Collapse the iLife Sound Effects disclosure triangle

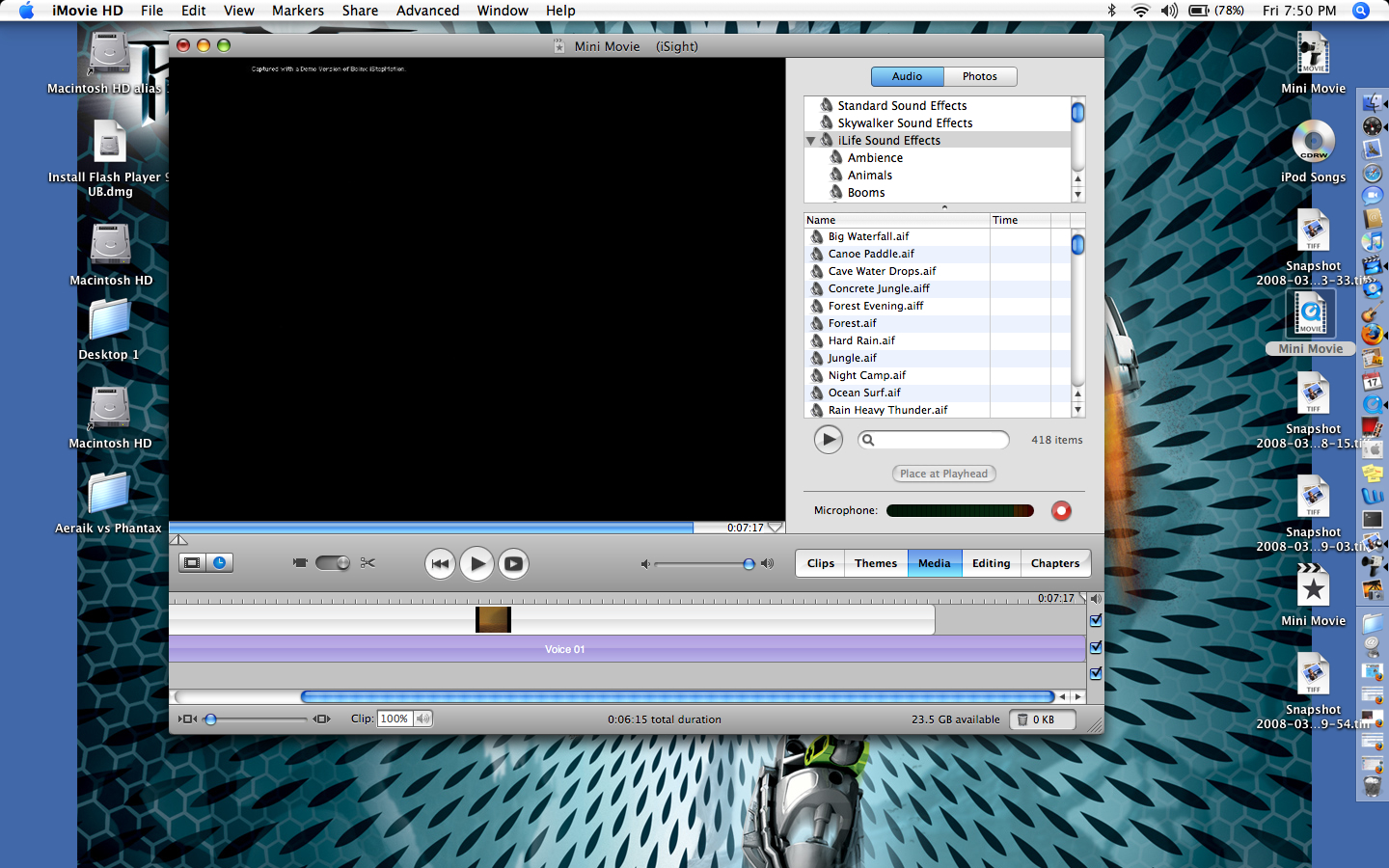810,140
